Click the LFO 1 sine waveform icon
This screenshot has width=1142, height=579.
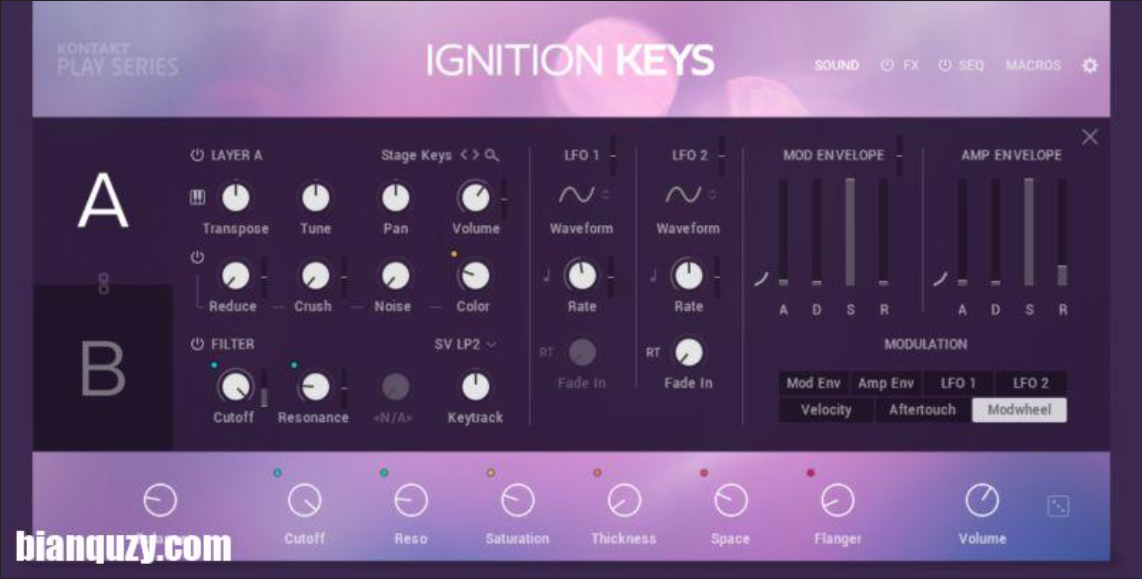pos(576,194)
